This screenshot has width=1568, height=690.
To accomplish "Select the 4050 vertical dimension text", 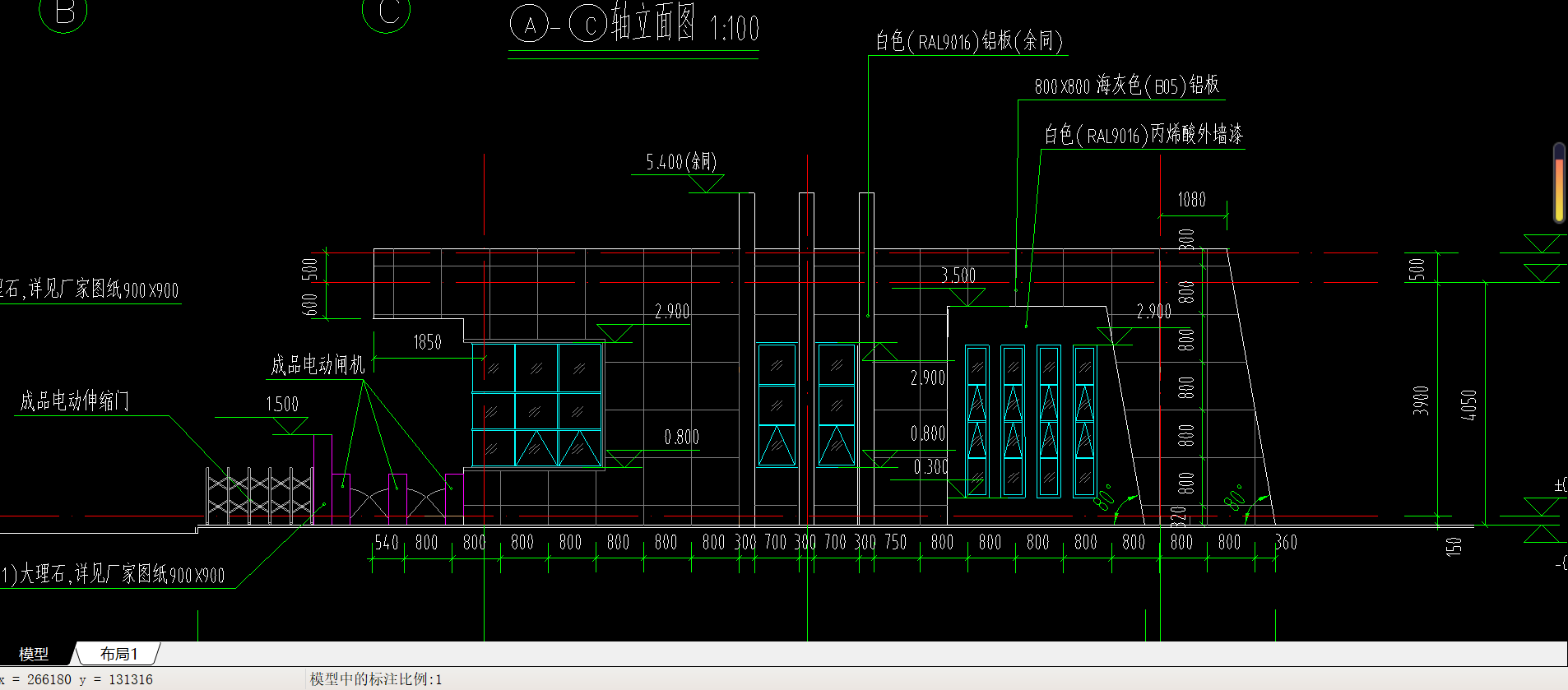I will pyautogui.click(x=1468, y=405).
